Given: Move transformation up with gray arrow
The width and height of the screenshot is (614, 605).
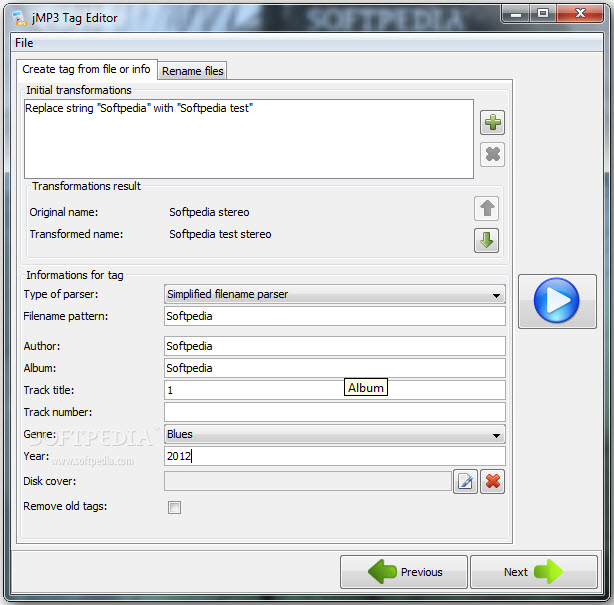Looking at the screenshot, I should point(486,208).
